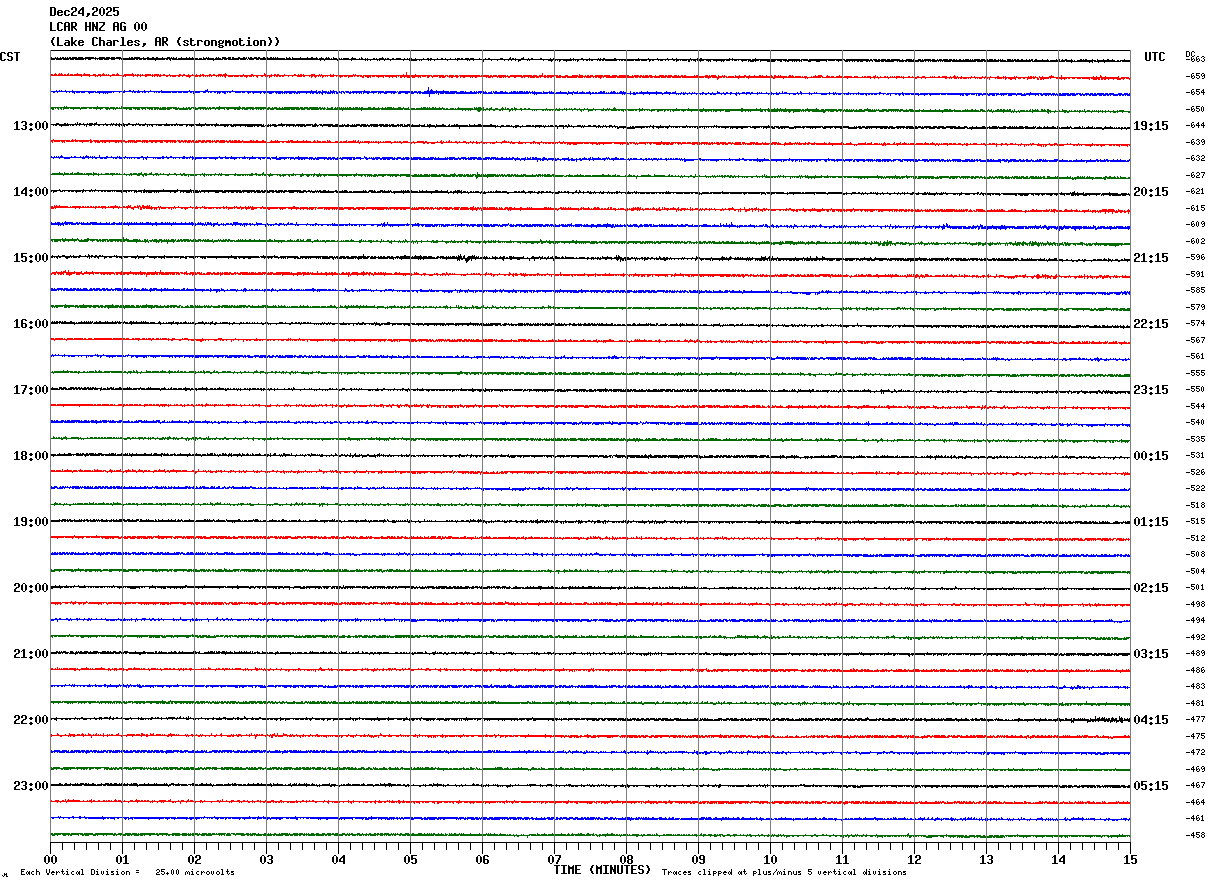The image size is (1210, 886).
Task: Click the UTC timezone header
Action: [1155, 57]
